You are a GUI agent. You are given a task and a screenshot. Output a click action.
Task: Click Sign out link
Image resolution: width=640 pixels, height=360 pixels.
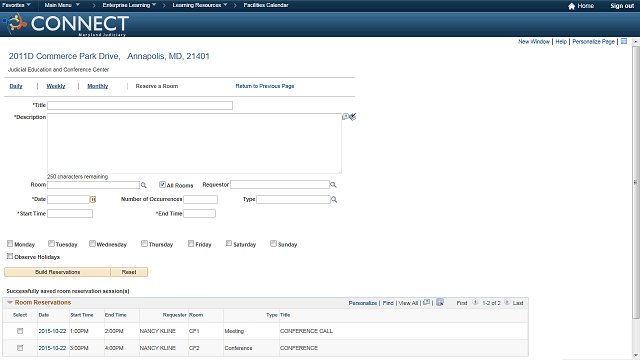(622, 6)
